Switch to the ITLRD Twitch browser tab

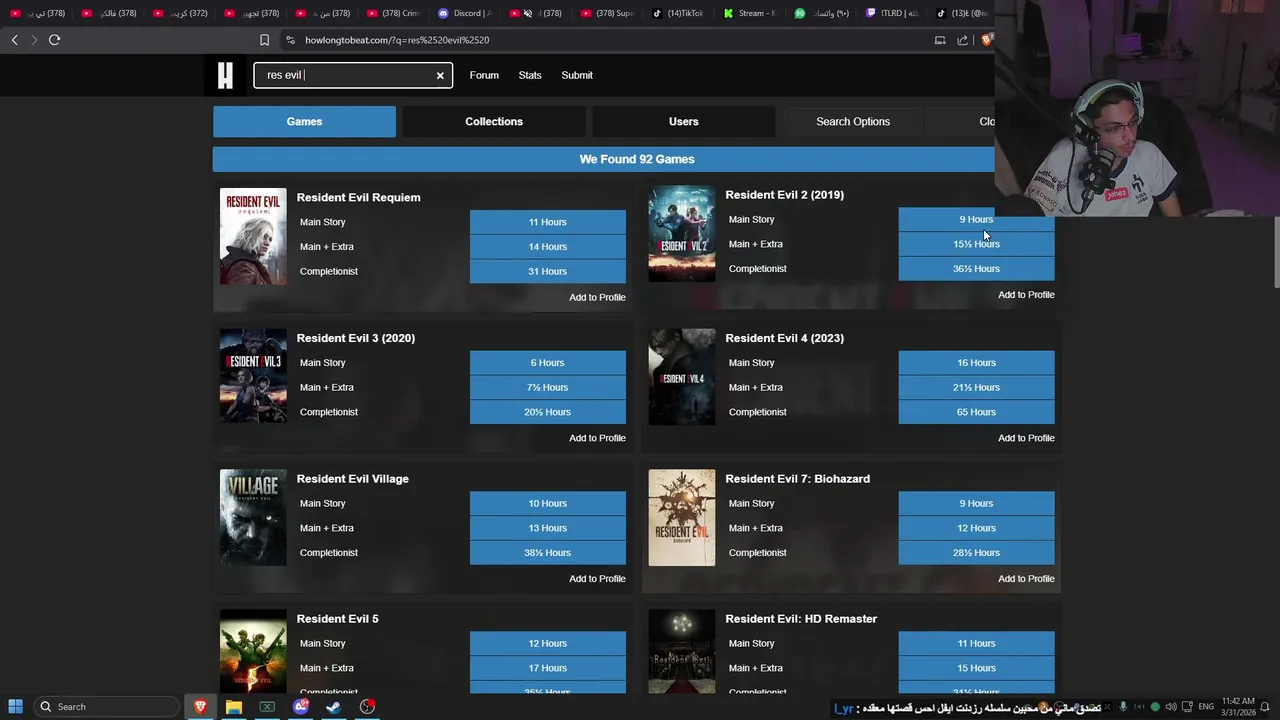pyautogui.click(x=892, y=13)
